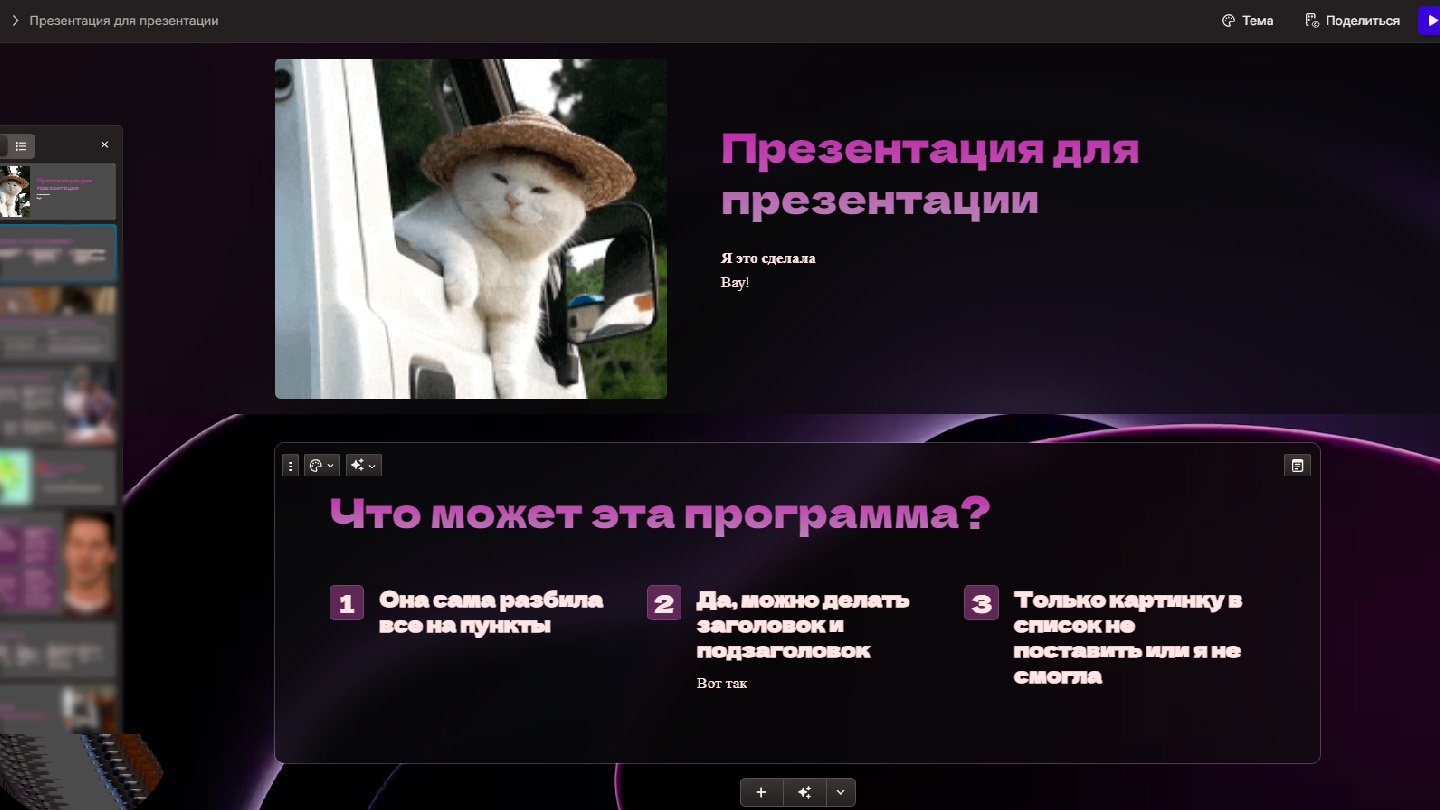Select the highlighted second slide thumbnail
This screenshot has height=810, width=1440.
click(x=57, y=253)
